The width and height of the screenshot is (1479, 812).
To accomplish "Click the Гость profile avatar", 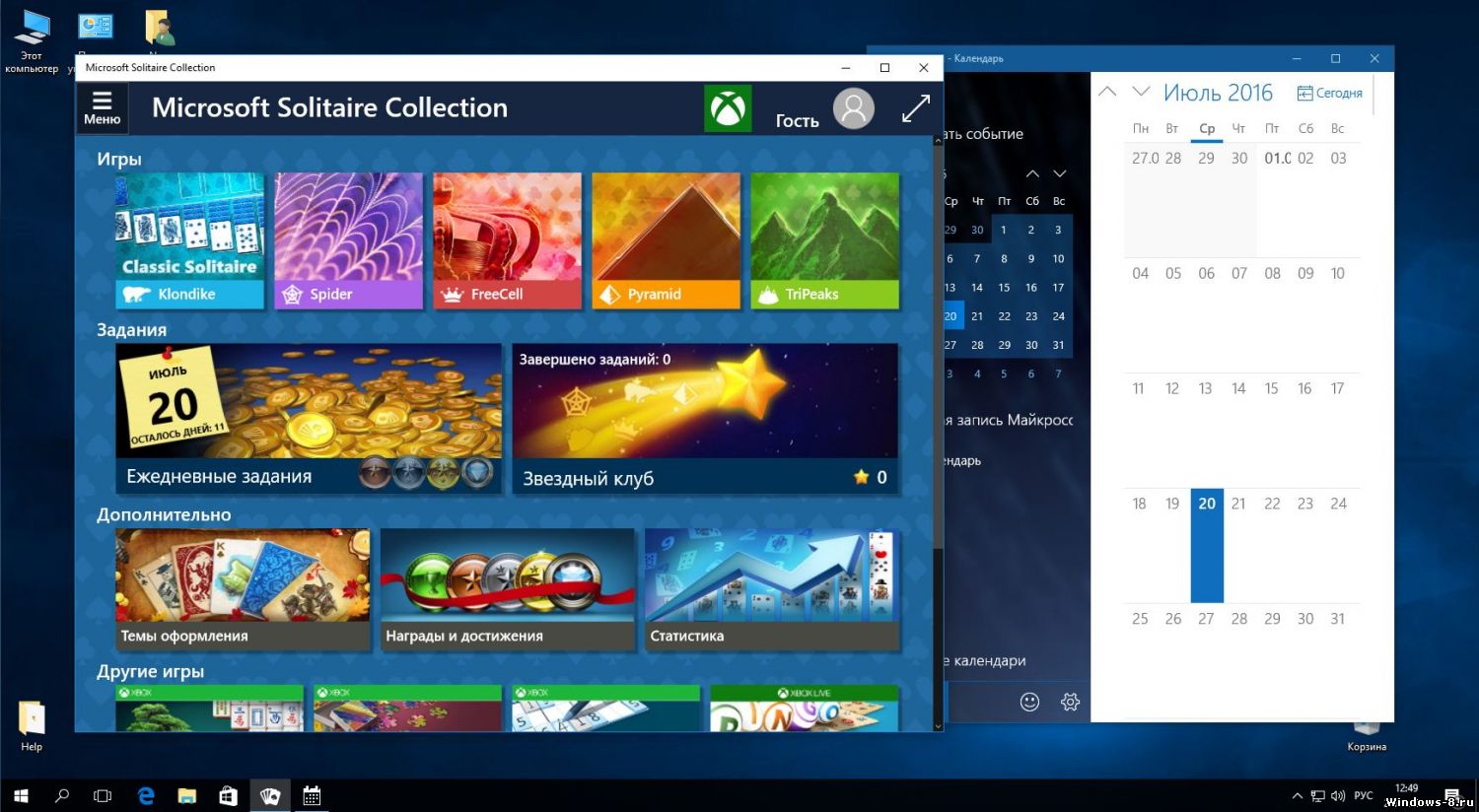I will 854,108.
